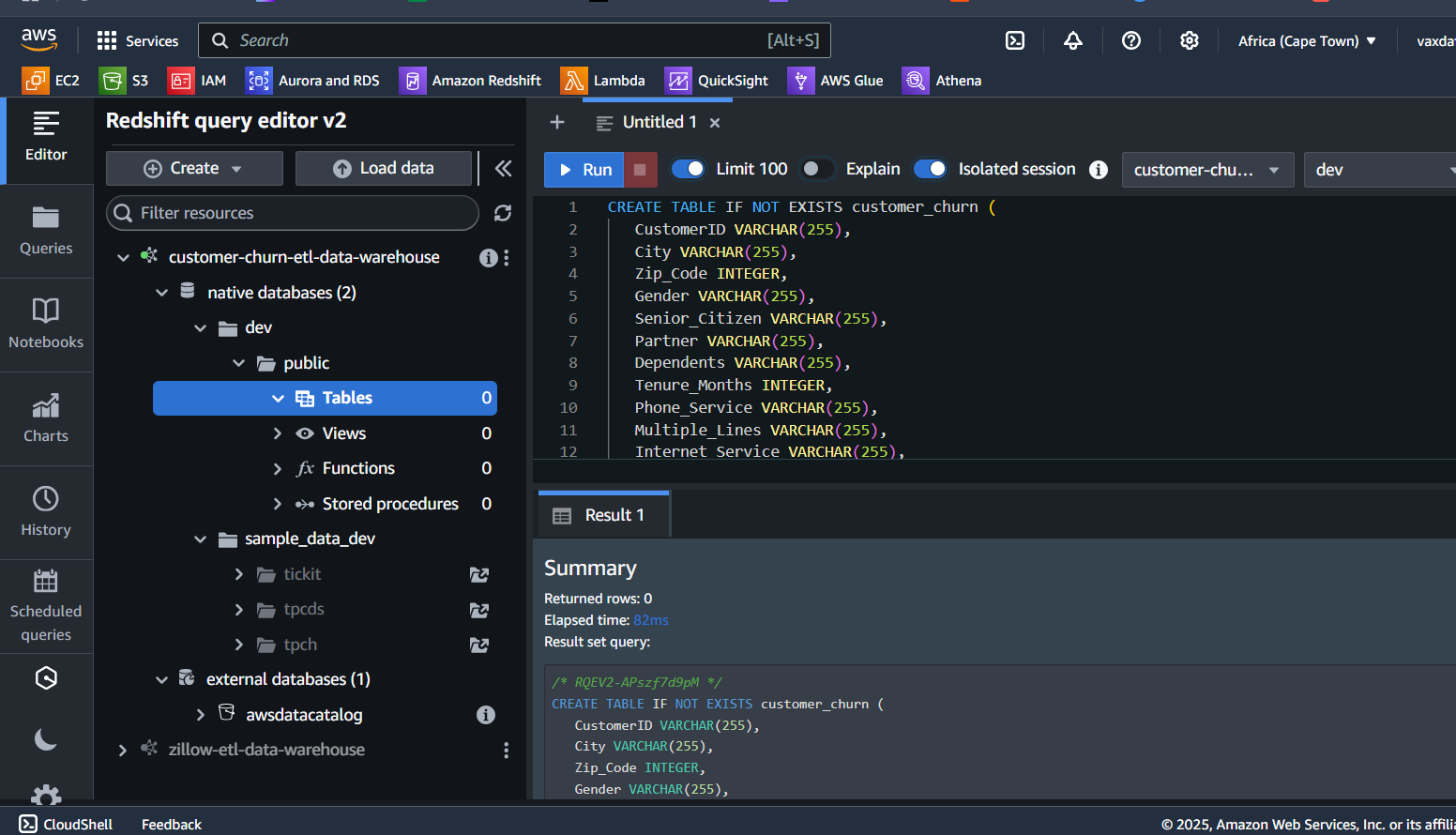Collapse the resource panel with double chevron
The width and height of the screenshot is (1456, 835).
504,168
